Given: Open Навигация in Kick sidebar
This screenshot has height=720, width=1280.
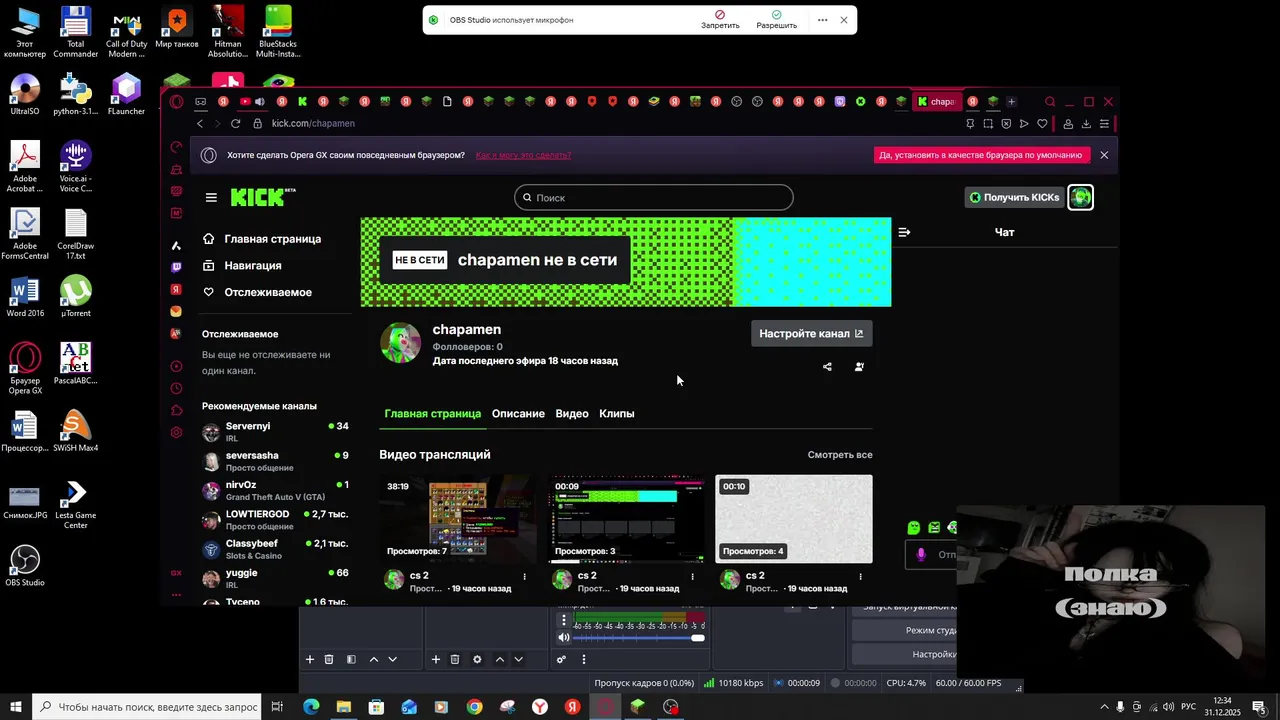Looking at the screenshot, I should point(243,266).
